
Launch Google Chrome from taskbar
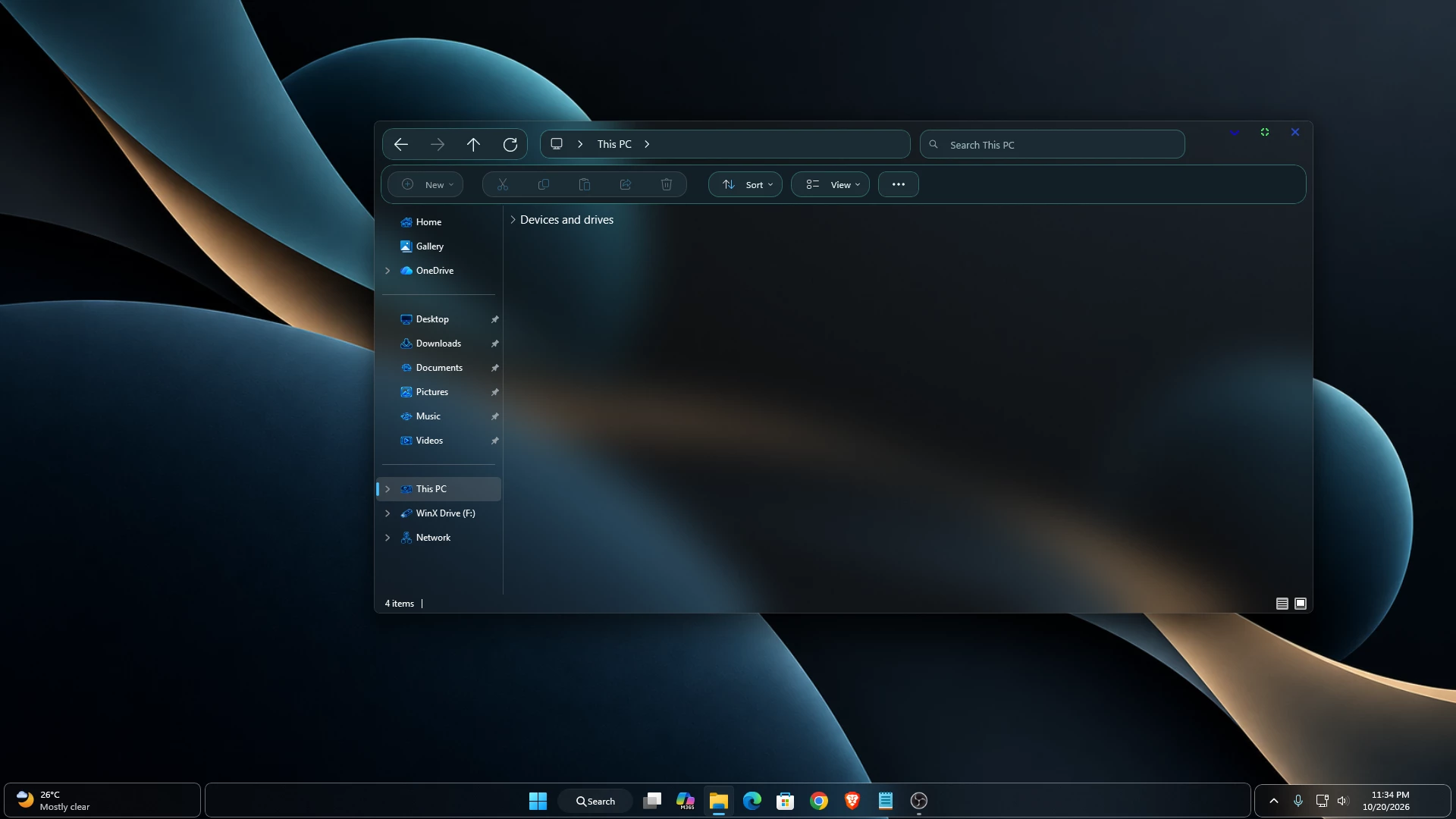coord(819,801)
